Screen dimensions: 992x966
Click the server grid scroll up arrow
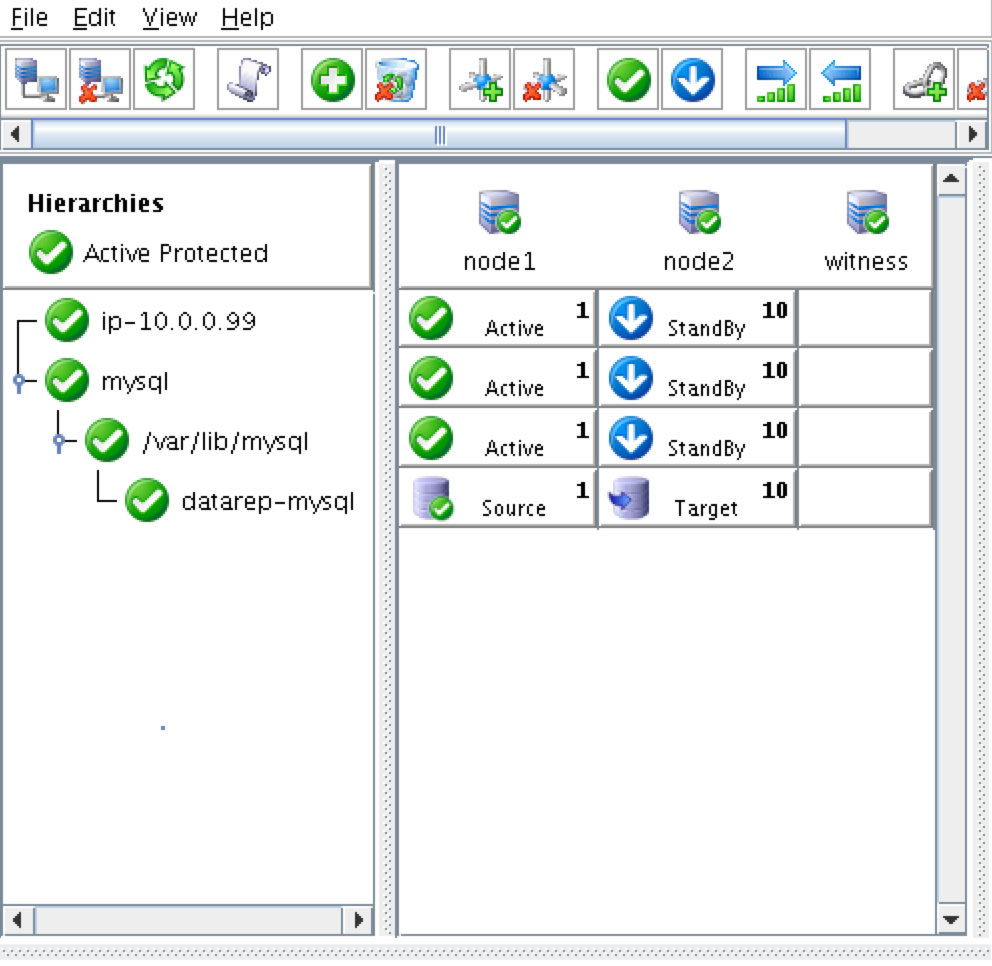click(x=951, y=179)
